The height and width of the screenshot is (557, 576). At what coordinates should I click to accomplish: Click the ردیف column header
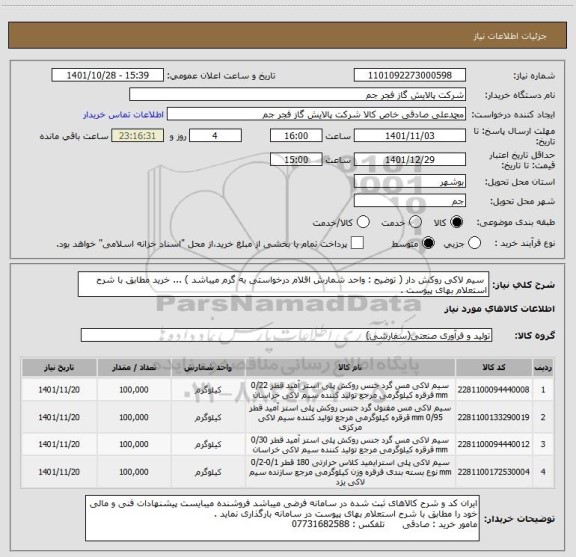click(x=543, y=367)
